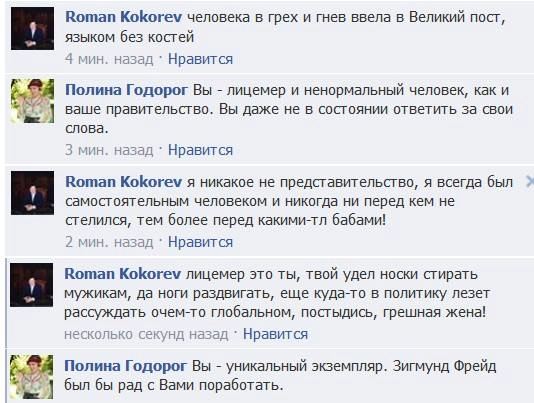Open the '2 мин. назад' timestamp

[x=109, y=242]
